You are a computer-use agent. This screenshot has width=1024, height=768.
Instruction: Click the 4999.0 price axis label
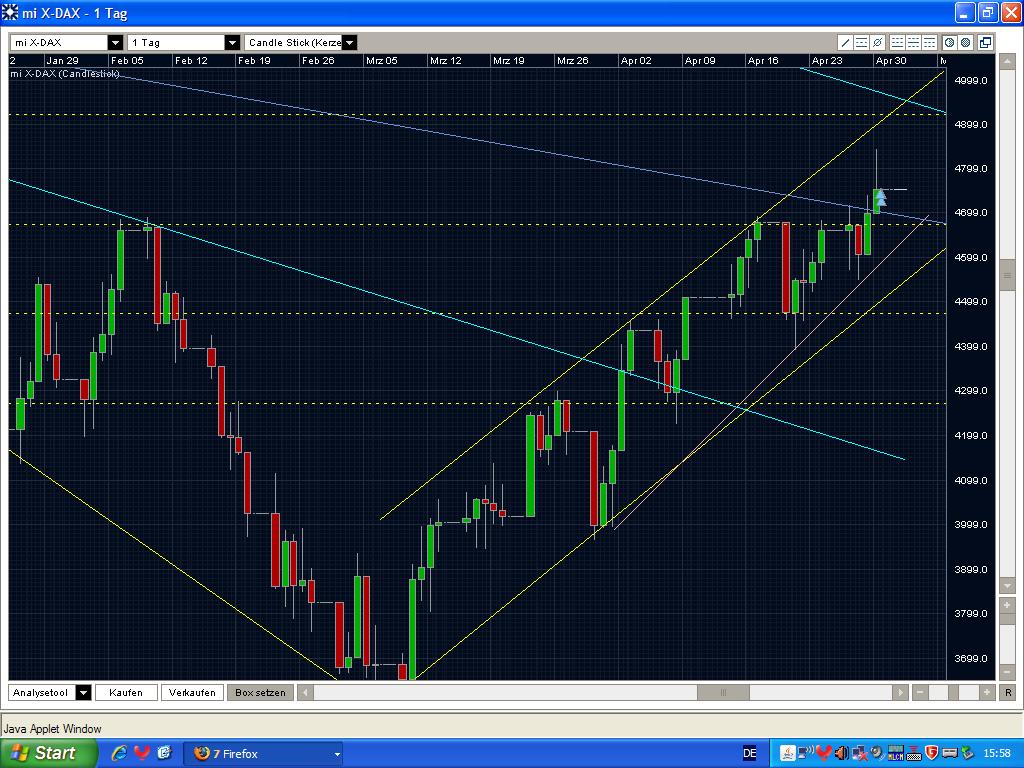pyautogui.click(x=971, y=80)
